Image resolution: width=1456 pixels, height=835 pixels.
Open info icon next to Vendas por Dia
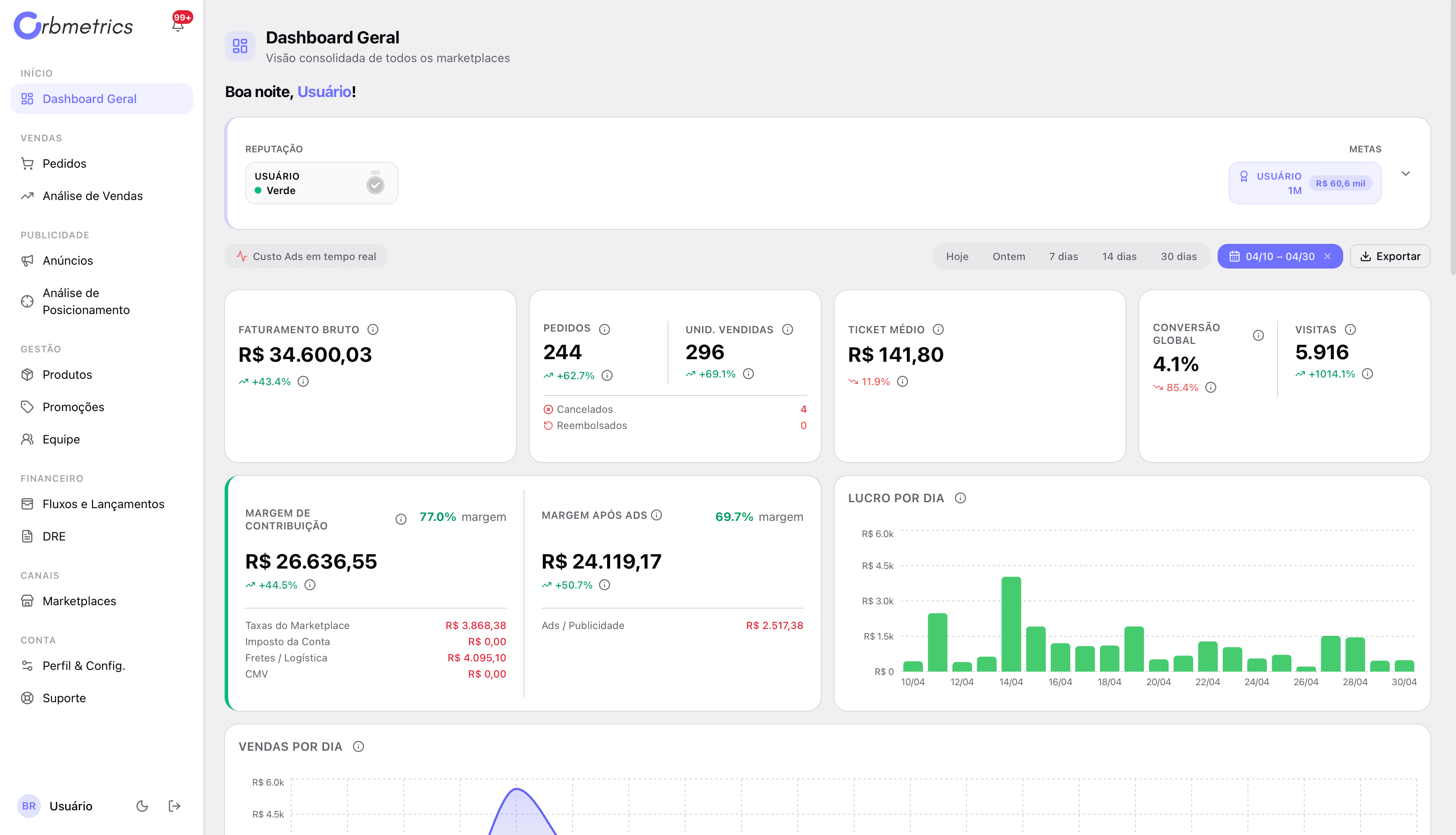coord(358,746)
